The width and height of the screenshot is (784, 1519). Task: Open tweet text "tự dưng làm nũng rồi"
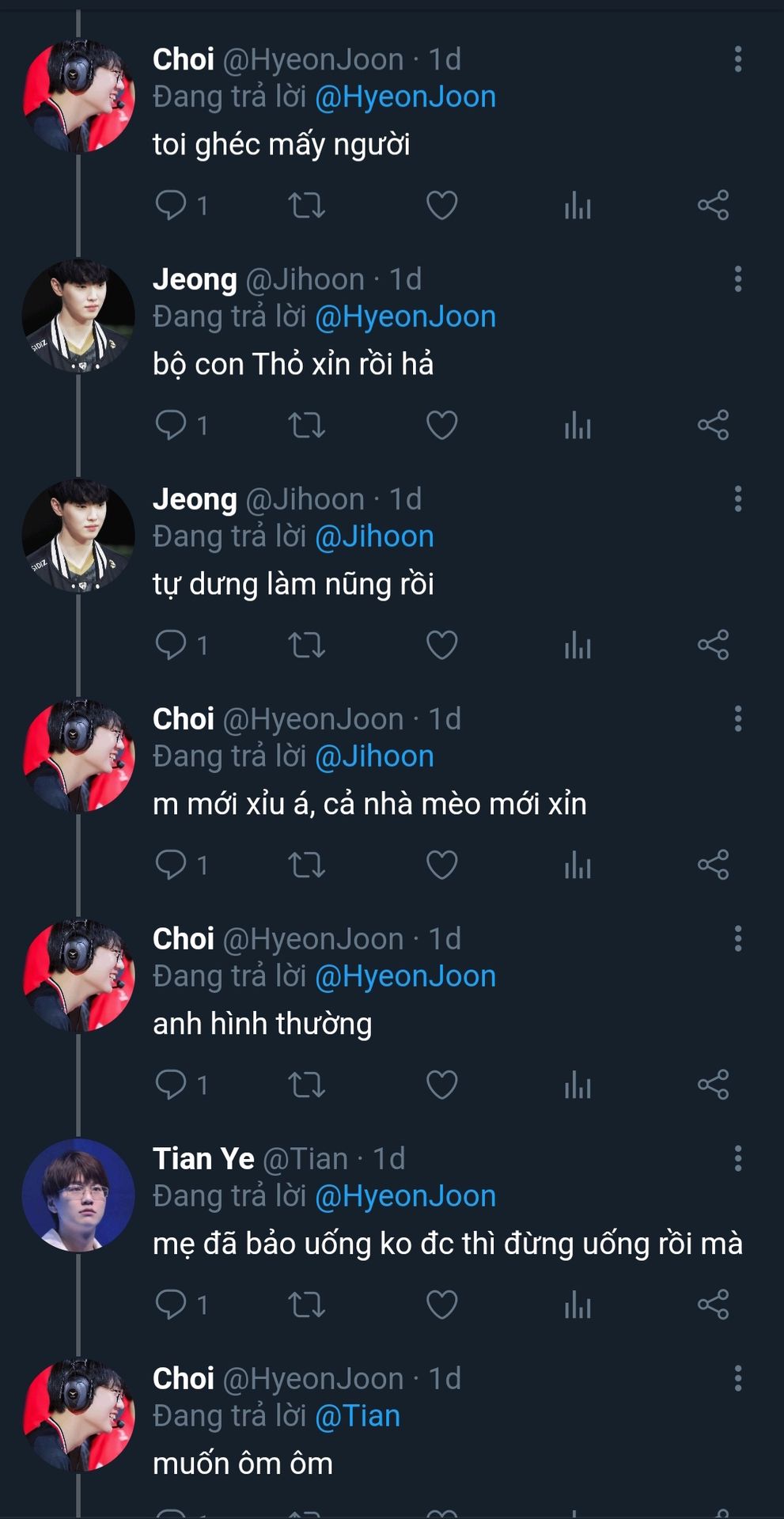pyautogui.click(x=293, y=585)
